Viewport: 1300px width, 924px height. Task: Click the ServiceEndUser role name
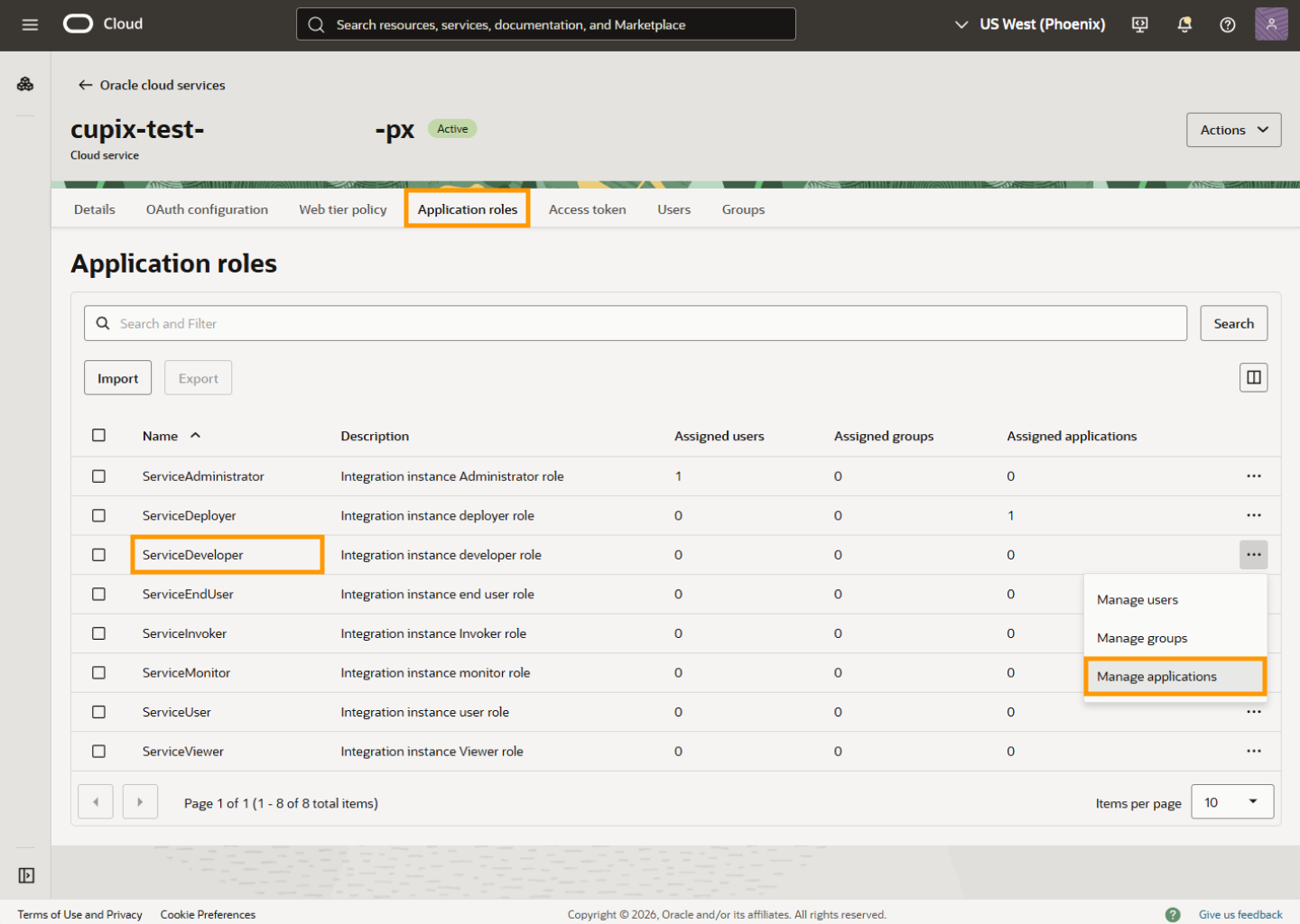pos(188,594)
